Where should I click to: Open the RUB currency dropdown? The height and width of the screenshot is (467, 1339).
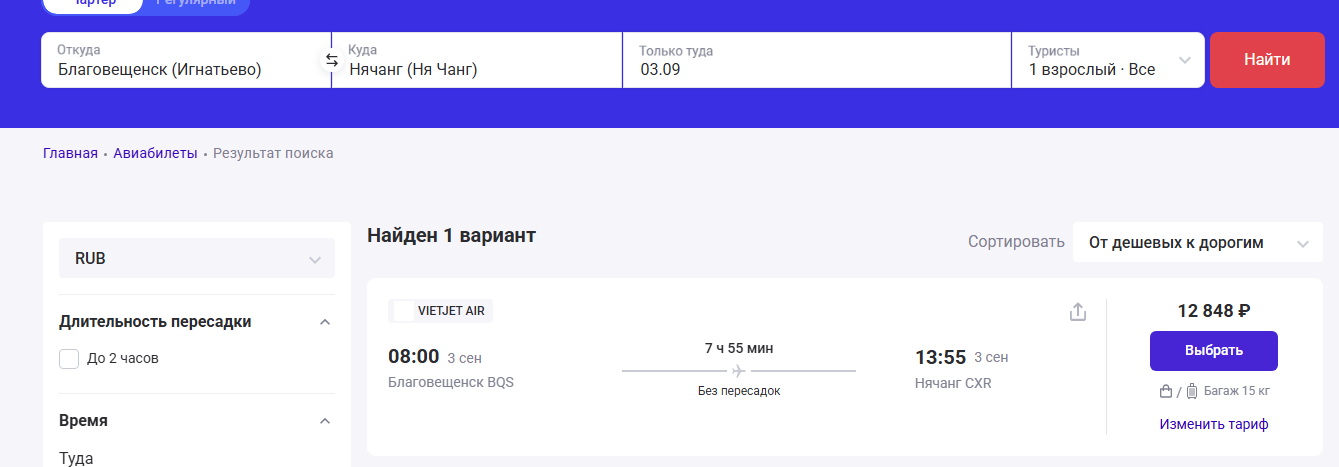[197, 258]
